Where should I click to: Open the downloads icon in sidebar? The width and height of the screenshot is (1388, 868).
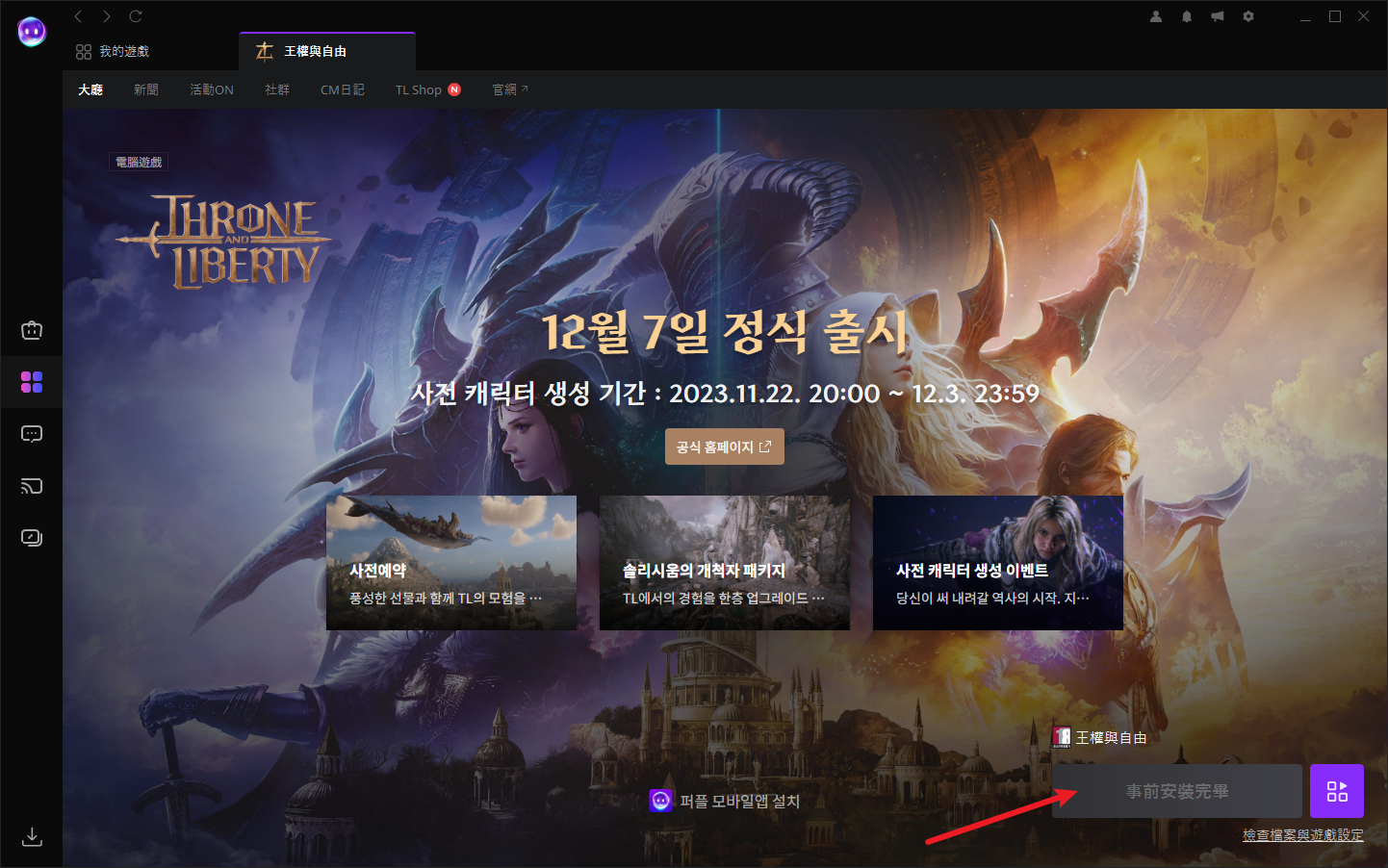pos(32,836)
